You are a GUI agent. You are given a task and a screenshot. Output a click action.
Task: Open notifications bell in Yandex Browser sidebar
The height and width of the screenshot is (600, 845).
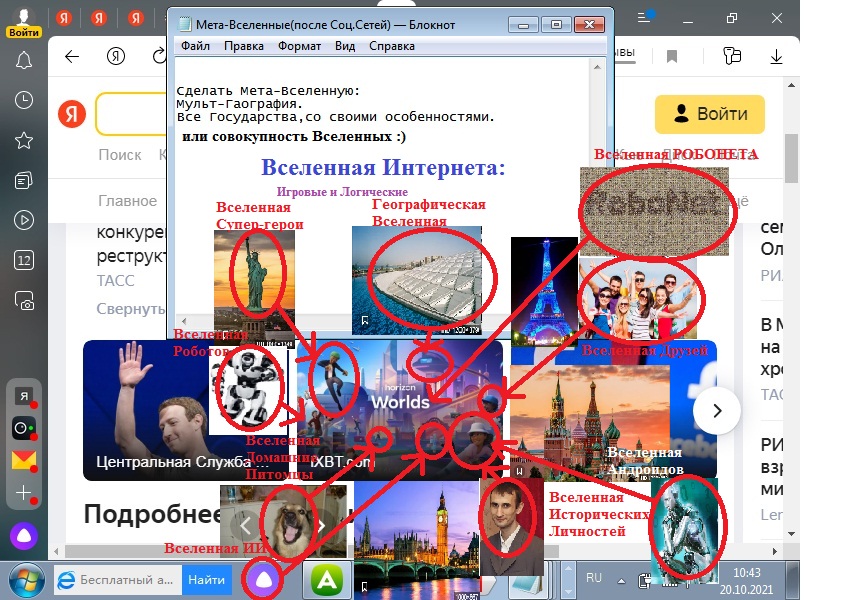tap(24, 60)
